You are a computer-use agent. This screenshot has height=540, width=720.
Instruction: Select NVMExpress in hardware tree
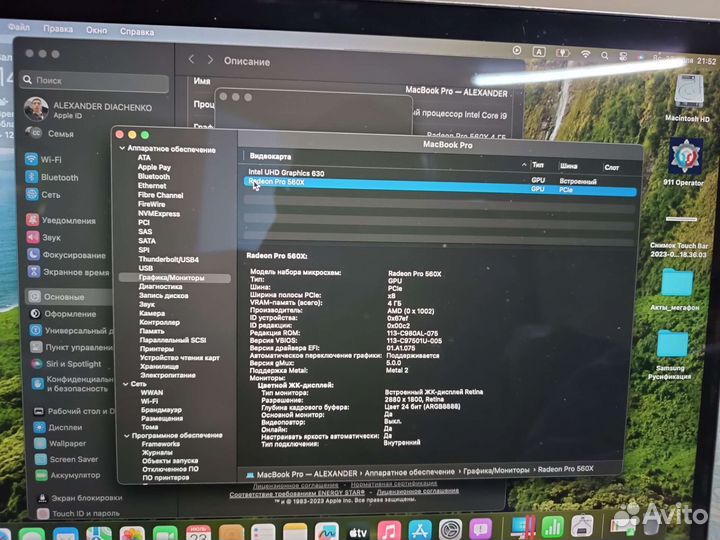pyautogui.click(x=159, y=214)
